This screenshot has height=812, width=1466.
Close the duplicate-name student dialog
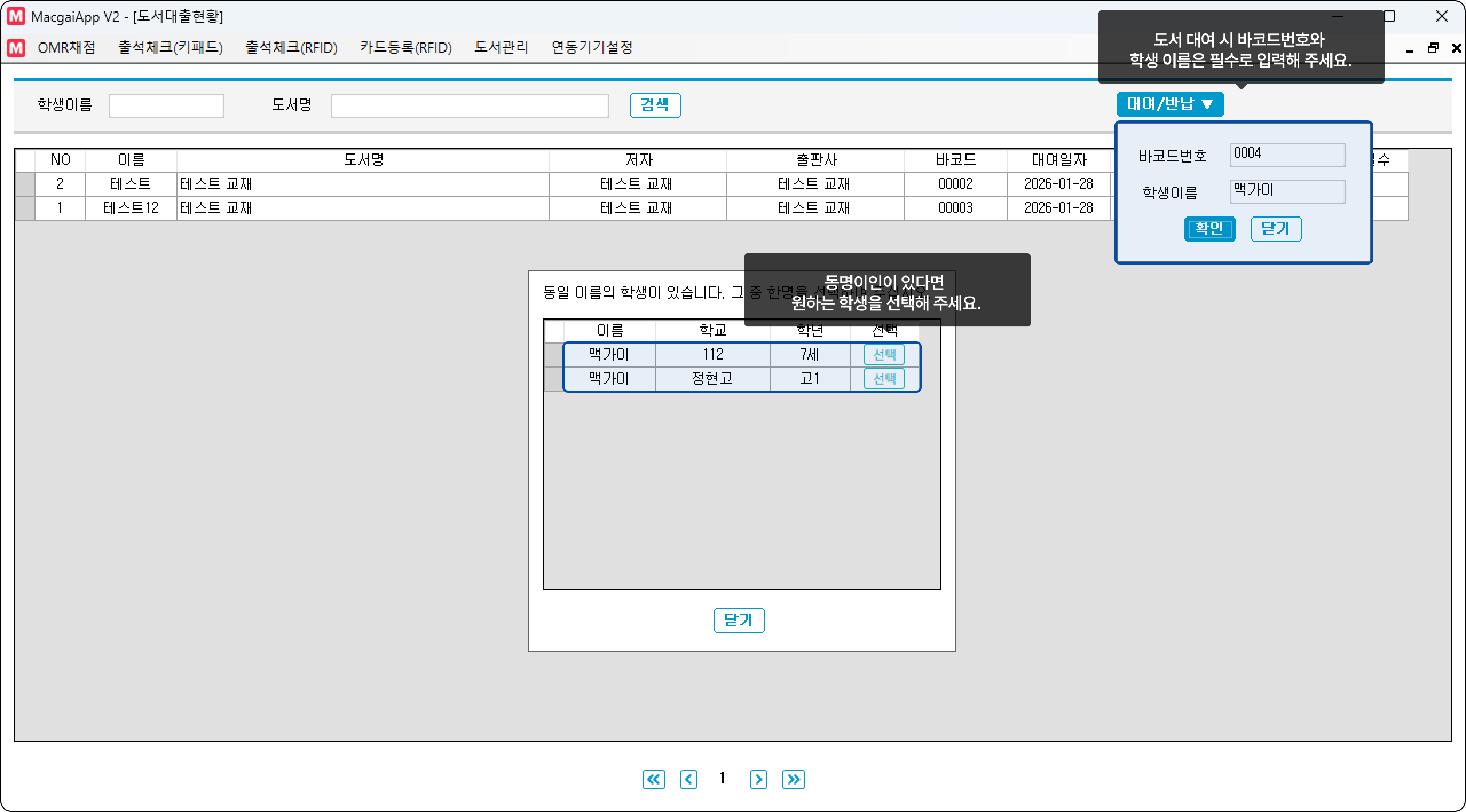click(x=739, y=621)
